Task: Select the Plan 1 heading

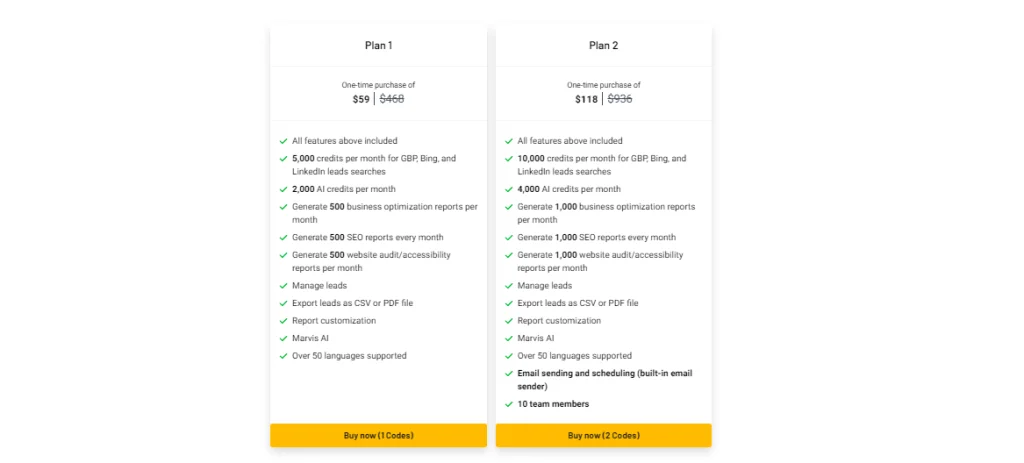Action: pyautogui.click(x=378, y=45)
